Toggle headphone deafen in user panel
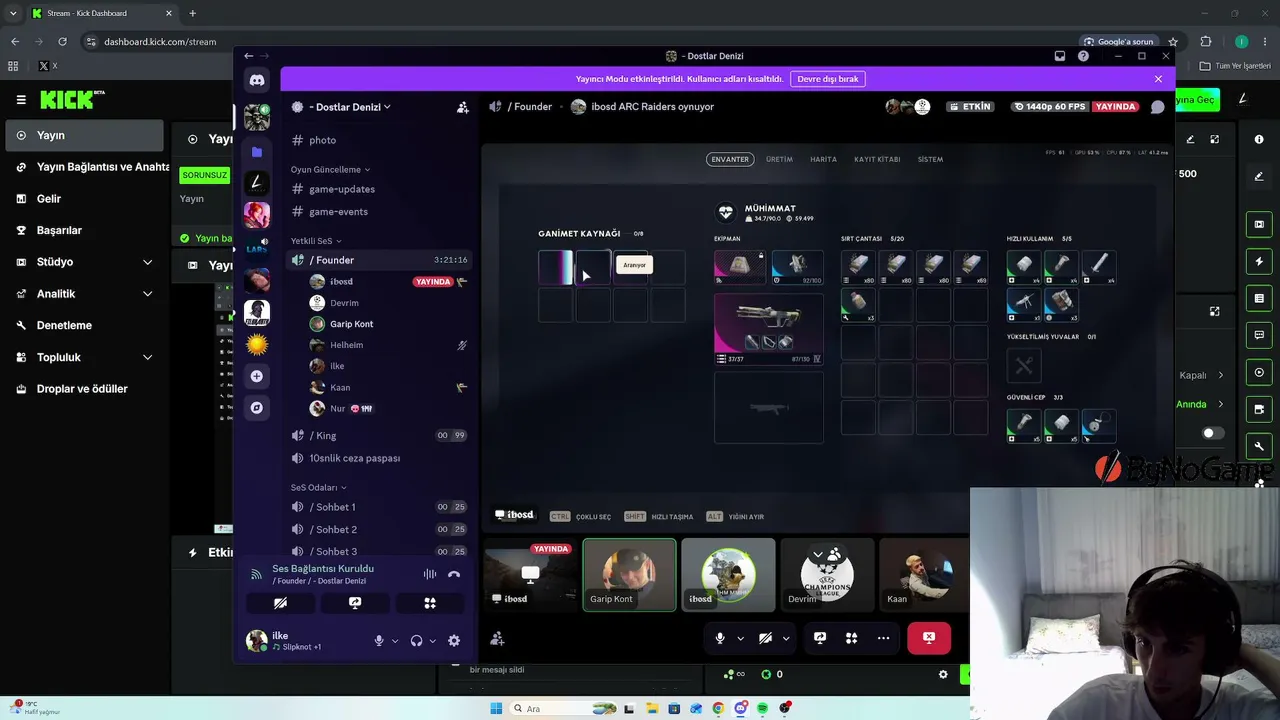Image resolution: width=1280 pixels, height=720 pixels. point(416,641)
